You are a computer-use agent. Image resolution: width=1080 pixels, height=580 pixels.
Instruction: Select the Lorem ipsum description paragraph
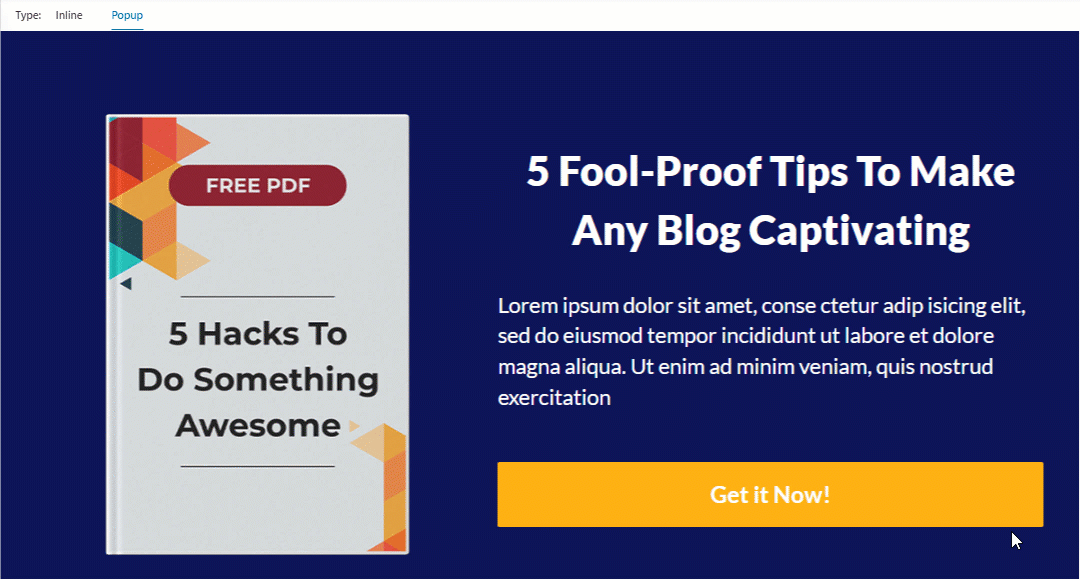762,351
